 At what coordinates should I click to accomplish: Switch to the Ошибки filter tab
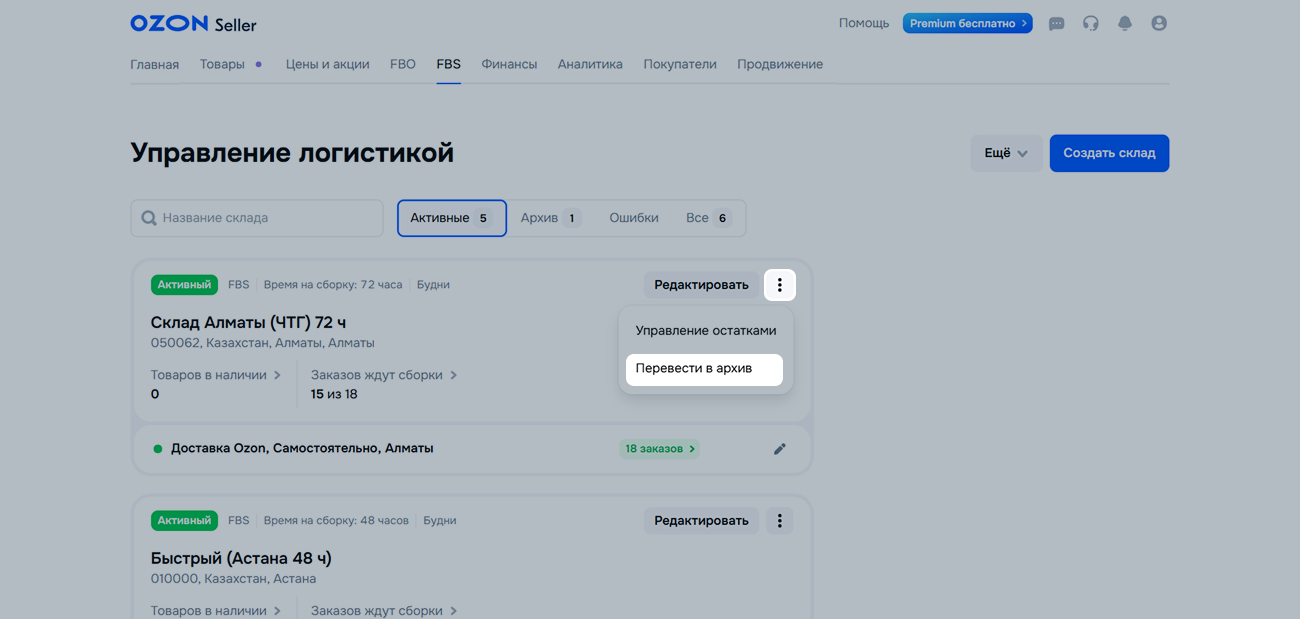[x=633, y=218]
